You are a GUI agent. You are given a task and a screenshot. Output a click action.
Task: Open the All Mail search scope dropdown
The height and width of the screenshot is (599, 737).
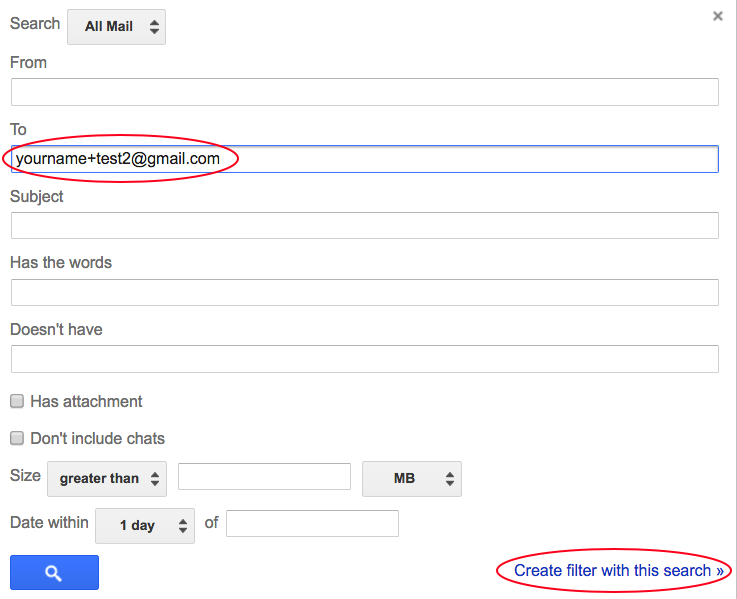click(x=117, y=27)
